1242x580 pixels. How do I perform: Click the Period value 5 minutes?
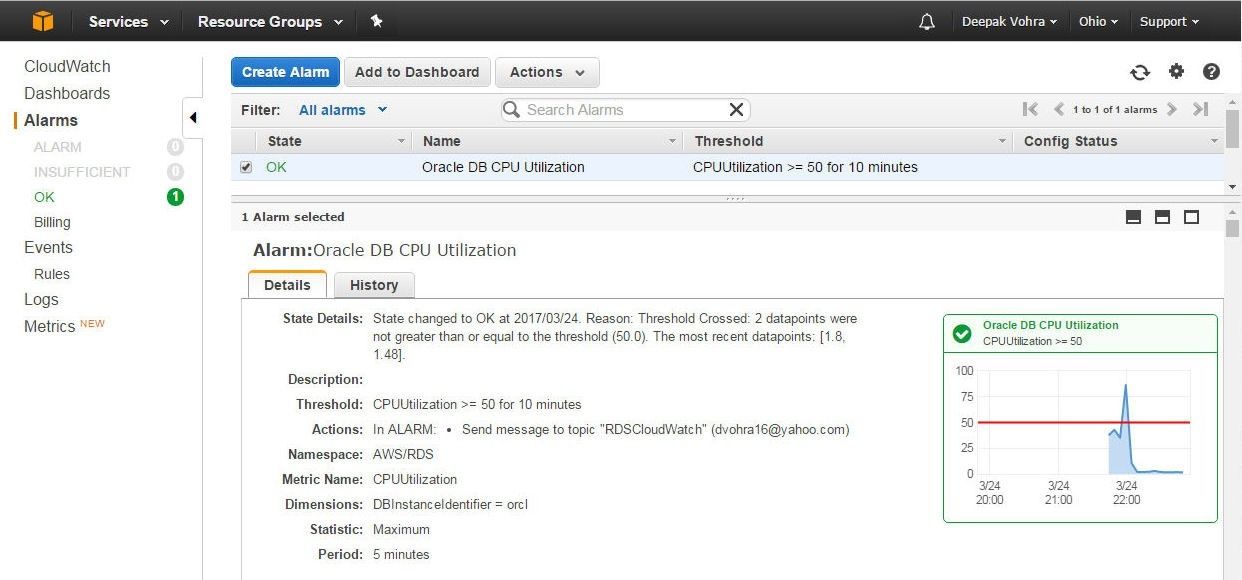tap(401, 554)
